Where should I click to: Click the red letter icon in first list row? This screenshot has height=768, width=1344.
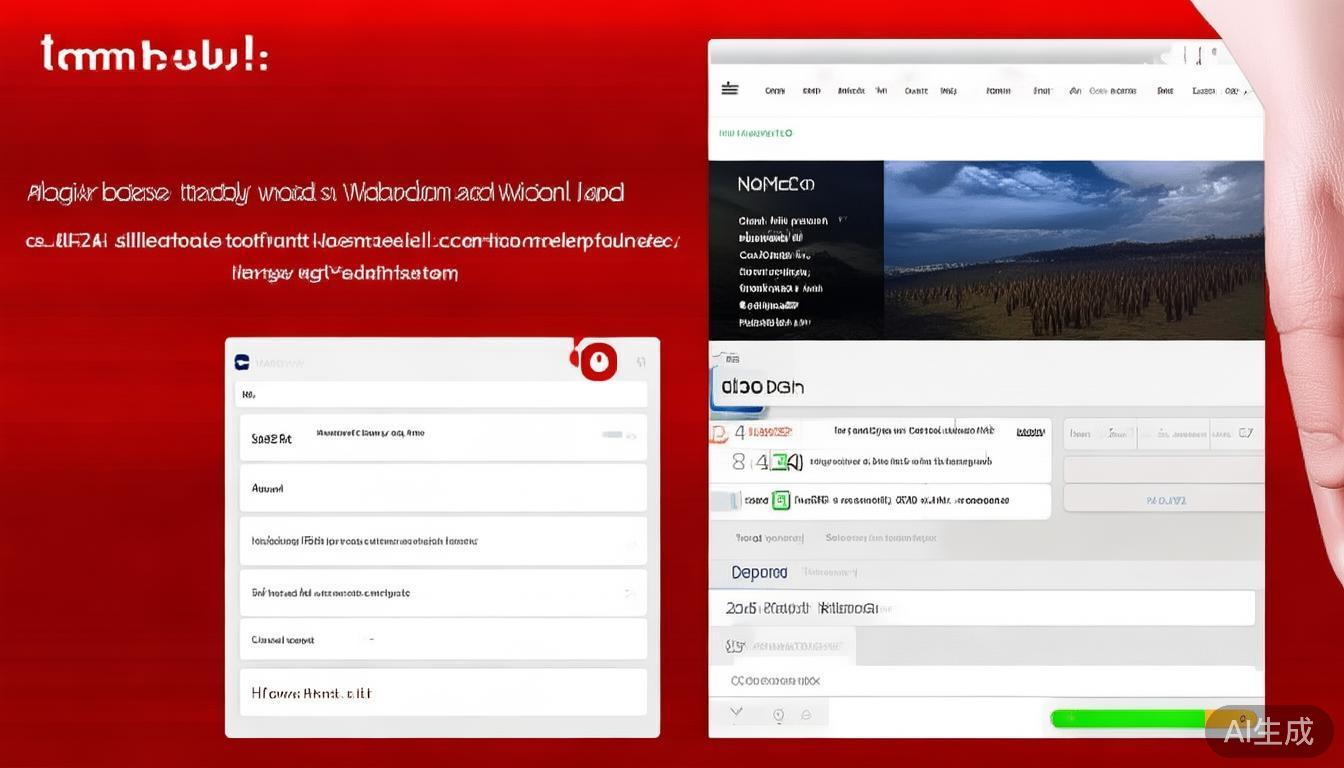(717, 432)
